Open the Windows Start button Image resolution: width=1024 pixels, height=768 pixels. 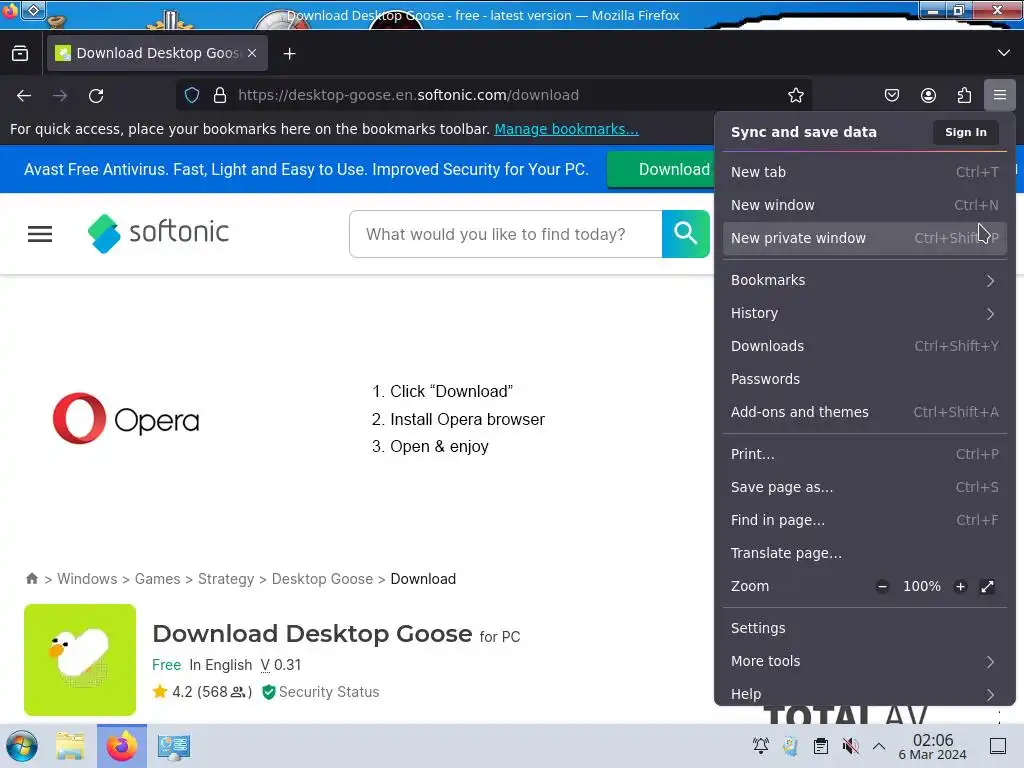[22, 746]
